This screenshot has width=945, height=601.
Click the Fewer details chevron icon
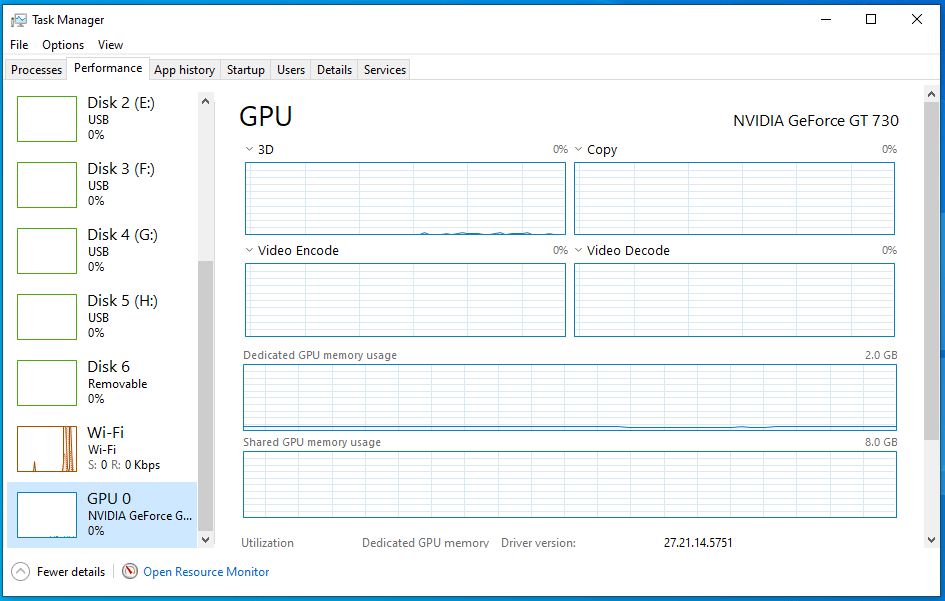[20, 571]
